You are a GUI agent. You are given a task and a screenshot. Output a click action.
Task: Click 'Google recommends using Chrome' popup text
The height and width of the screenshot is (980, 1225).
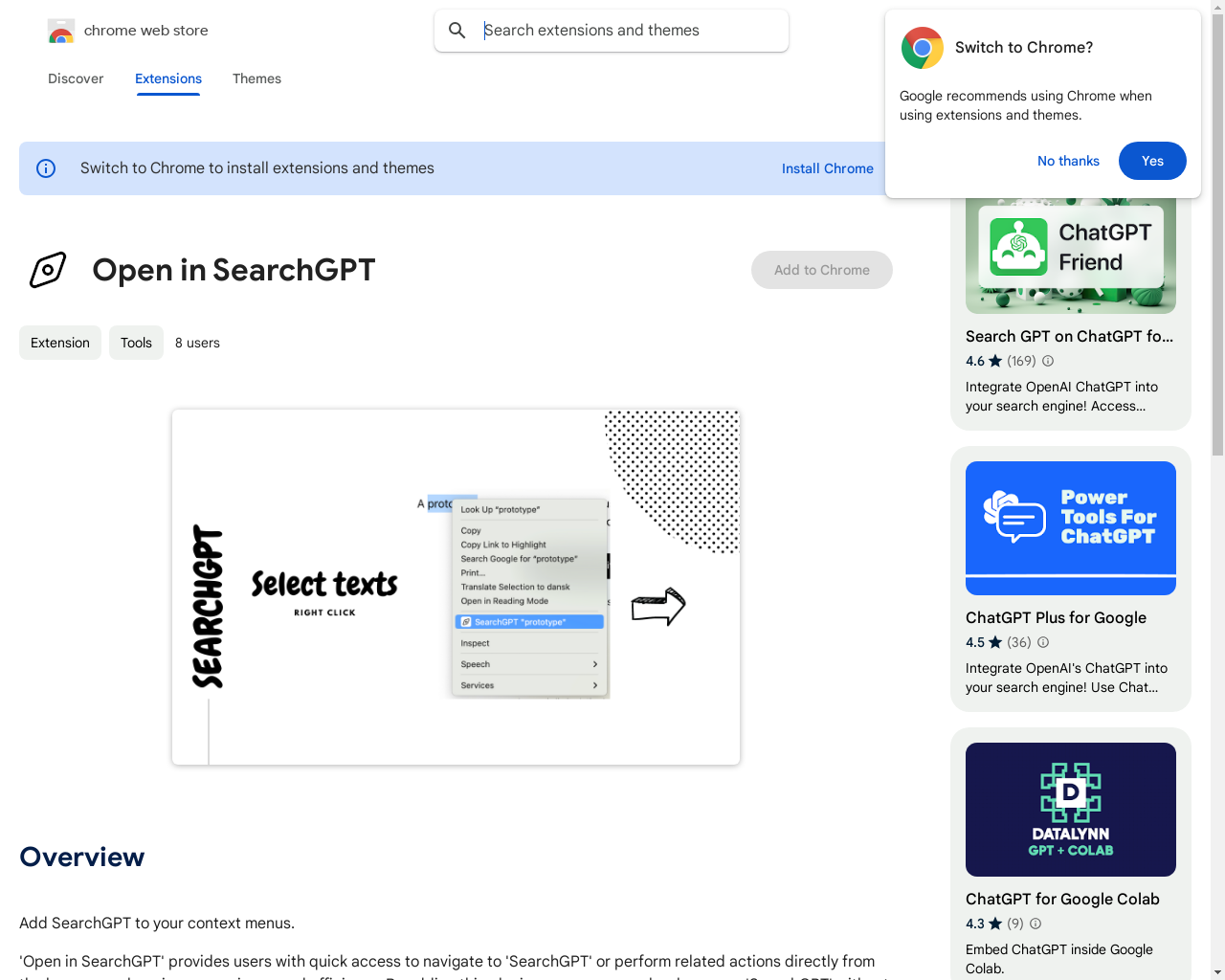point(1026,105)
